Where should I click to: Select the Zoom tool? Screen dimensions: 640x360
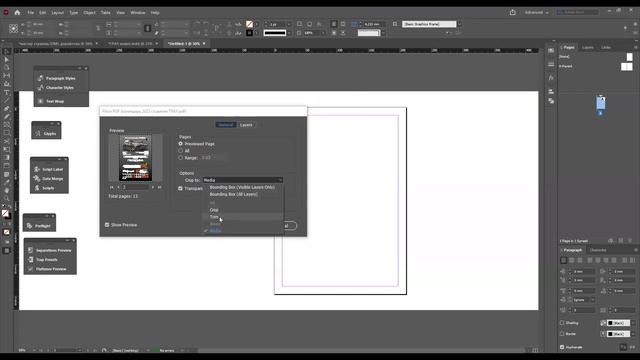pos(7,198)
